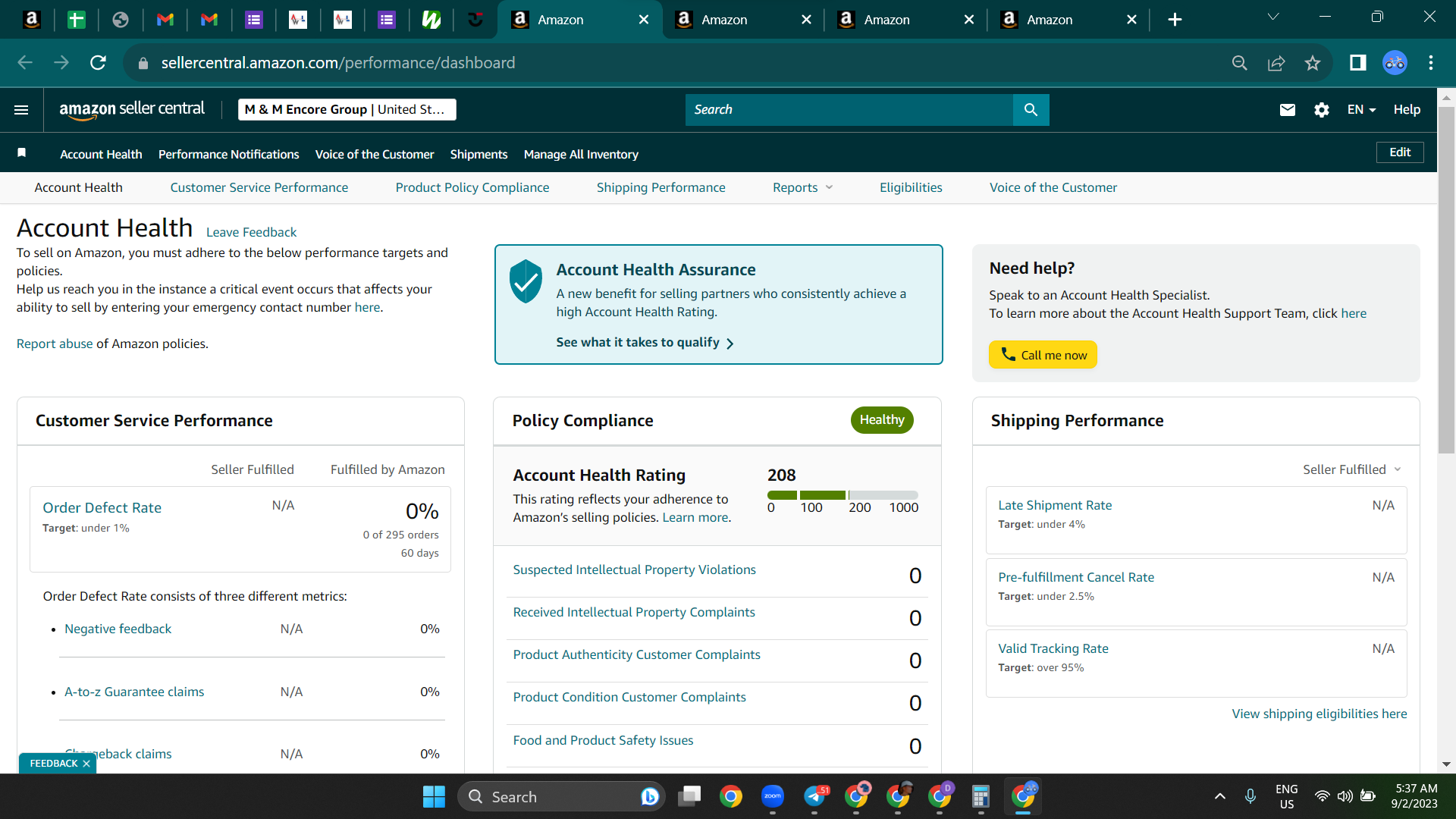Click the Leave Feedback link
Viewport: 1456px width, 819px height.
(251, 232)
